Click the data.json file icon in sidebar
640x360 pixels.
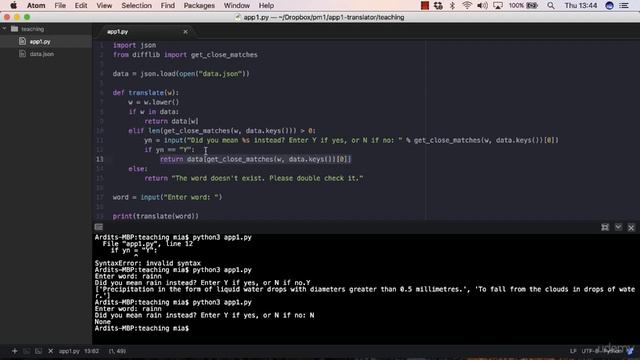click(x=22, y=53)
